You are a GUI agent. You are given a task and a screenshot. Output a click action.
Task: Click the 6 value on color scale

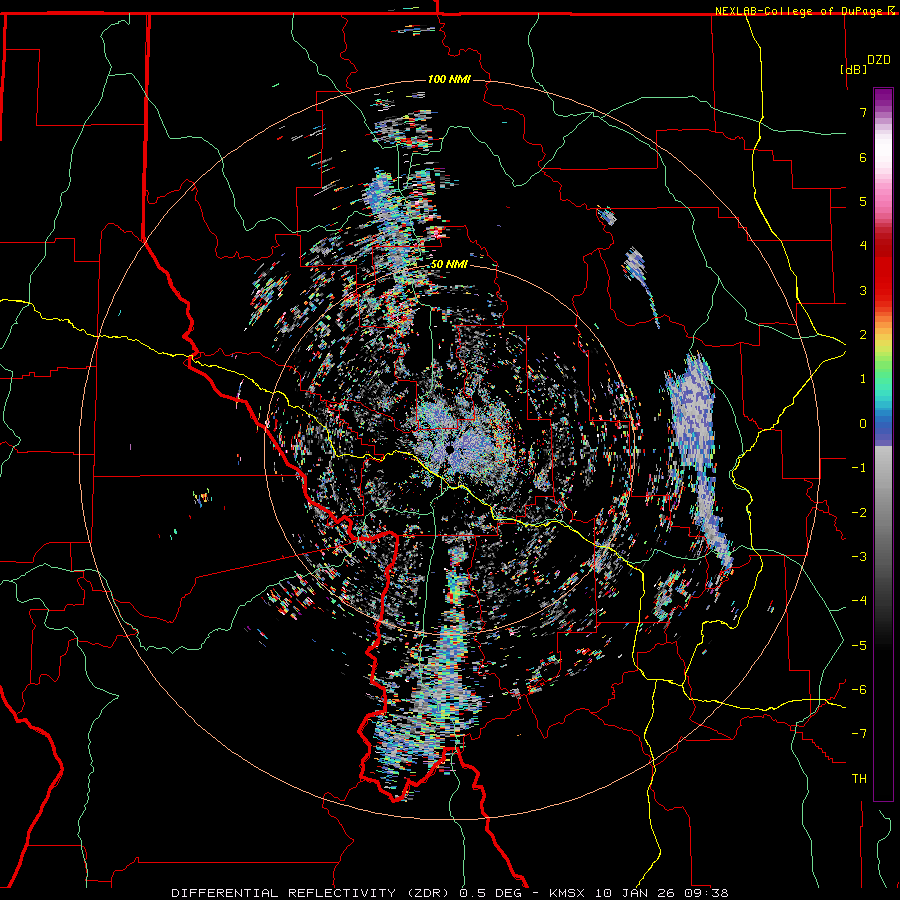pos(863,157)
